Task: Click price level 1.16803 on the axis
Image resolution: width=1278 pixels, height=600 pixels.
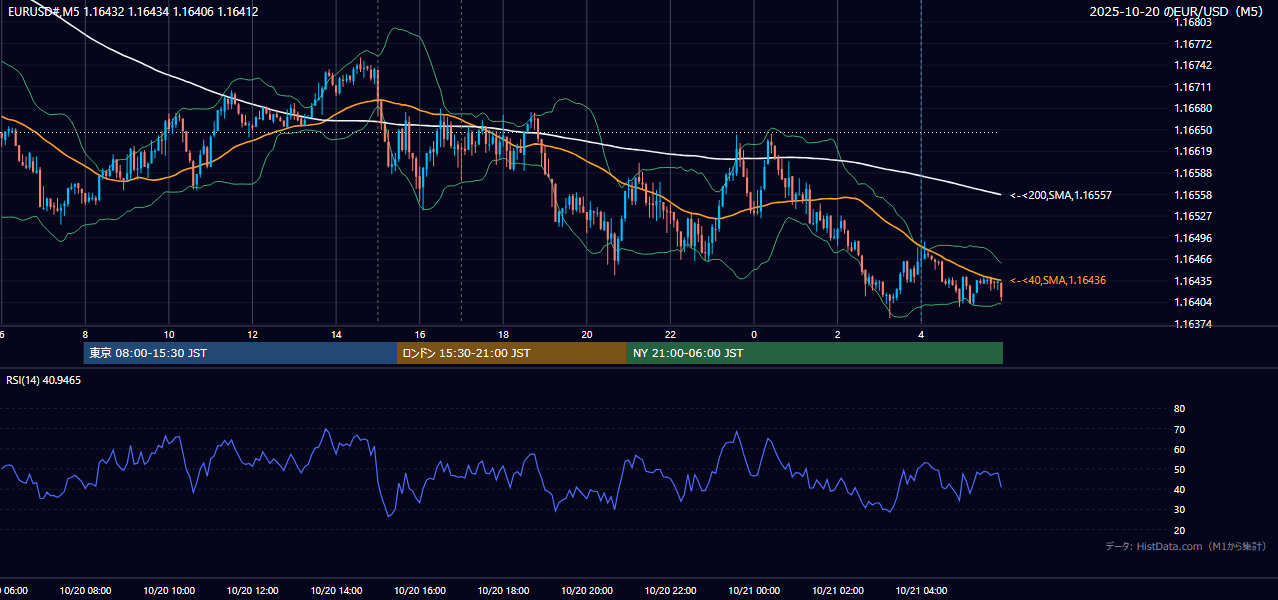Action: [x=1192, y=22]
